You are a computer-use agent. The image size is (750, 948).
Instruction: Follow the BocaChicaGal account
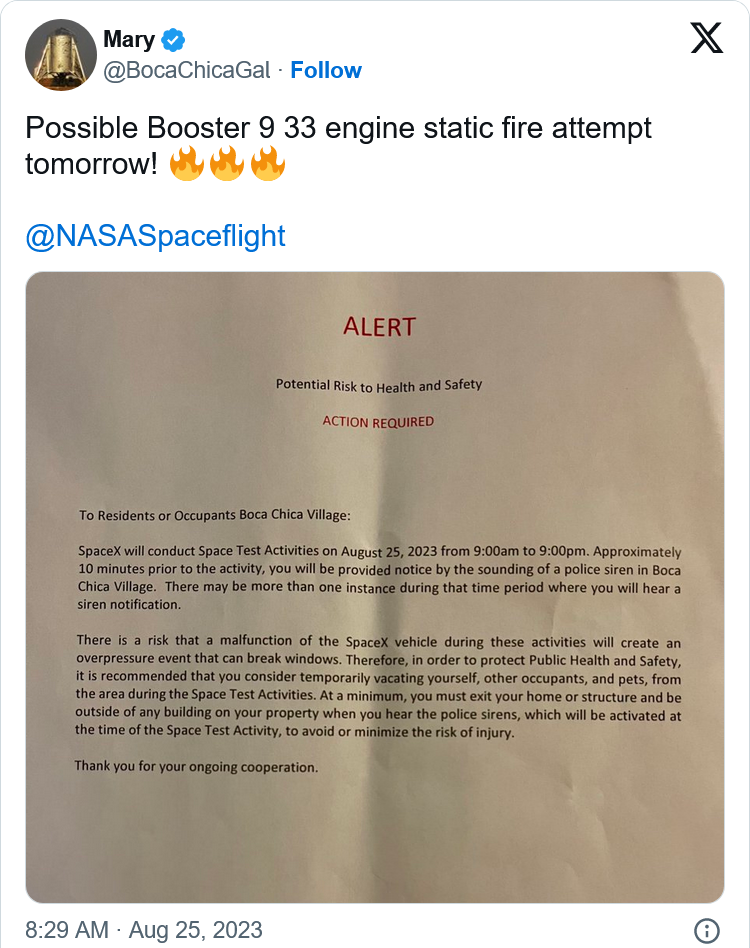point(326,70)
